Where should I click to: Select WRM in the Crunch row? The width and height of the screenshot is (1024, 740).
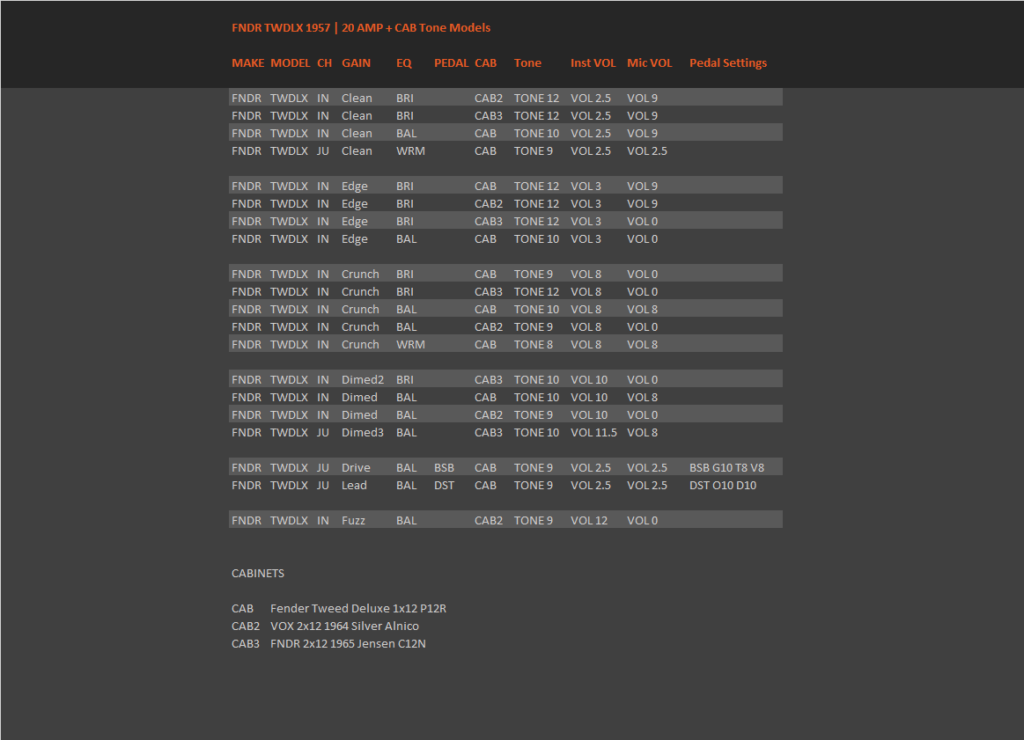[x=410, y=344]
